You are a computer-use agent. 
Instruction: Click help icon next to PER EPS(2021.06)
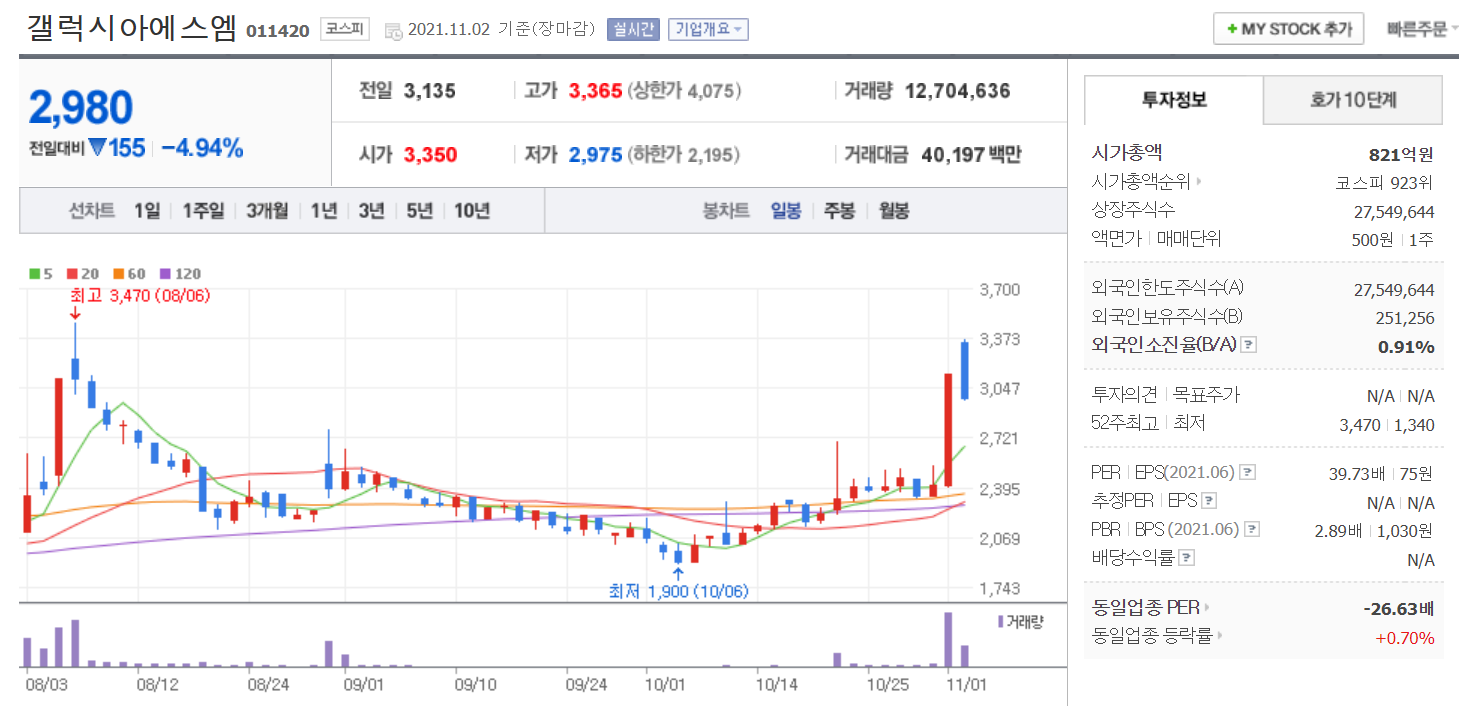point(1248,472)
